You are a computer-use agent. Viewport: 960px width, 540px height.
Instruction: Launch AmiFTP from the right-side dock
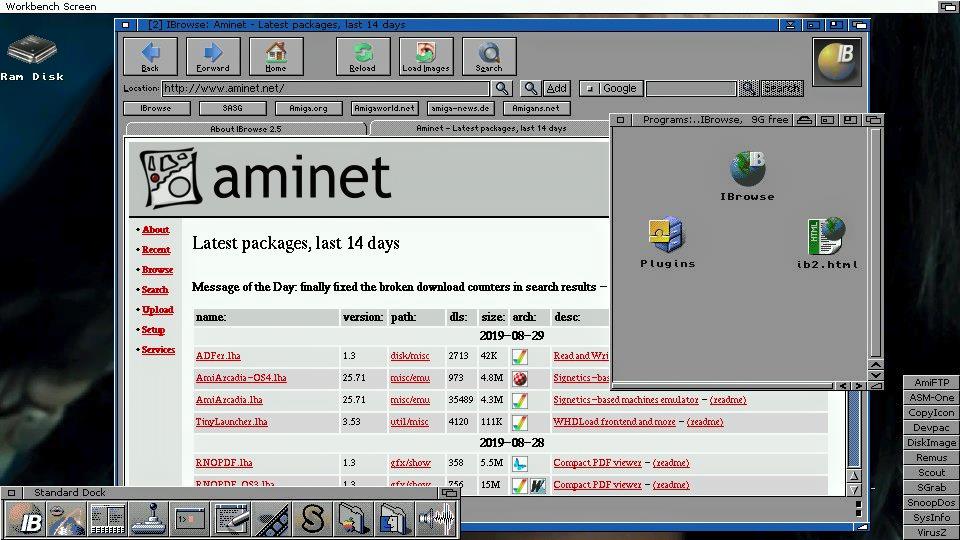932,383
